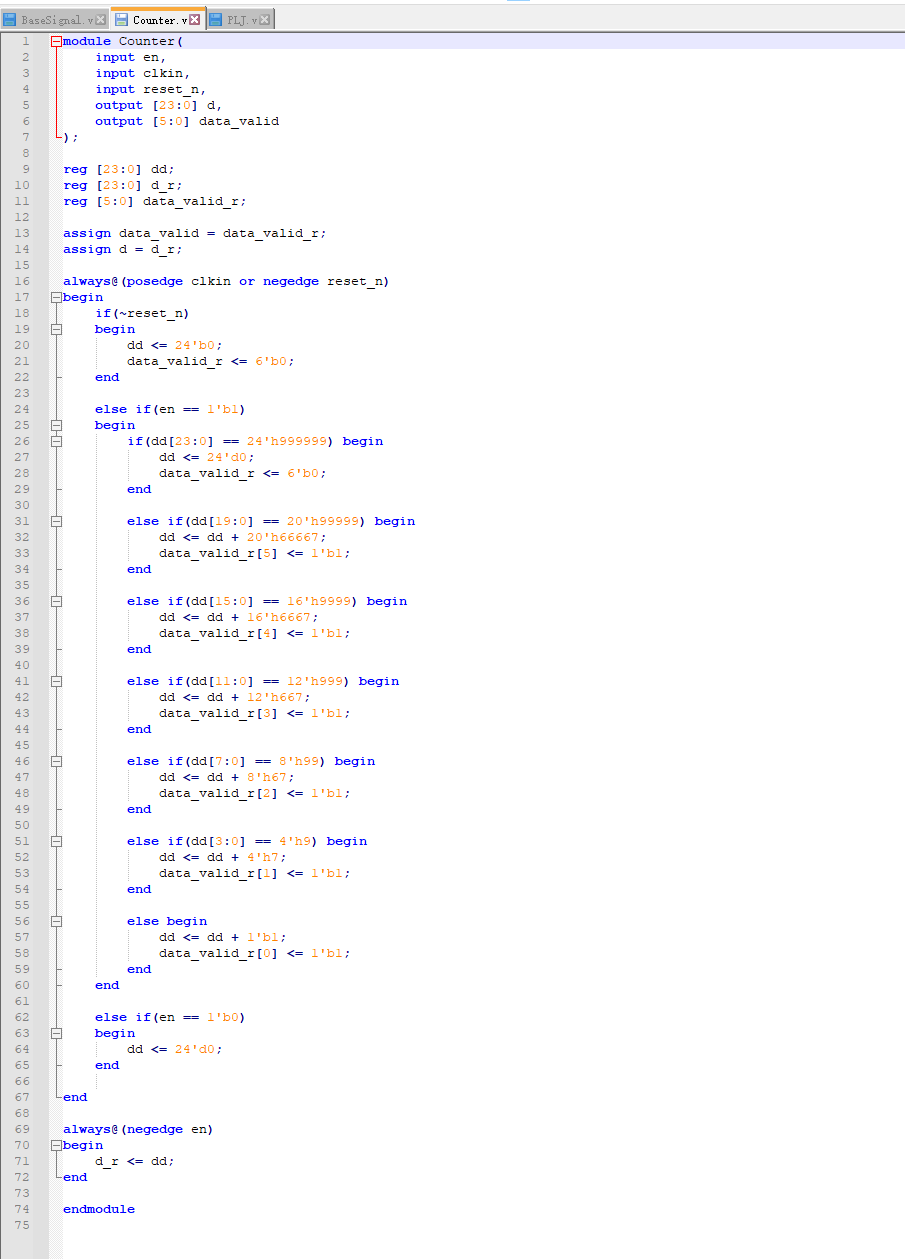Click 'data_valid_r[2] <= 1'b1;' line
The height and width of the screenshot is (1259, 905).
point(255,793)
